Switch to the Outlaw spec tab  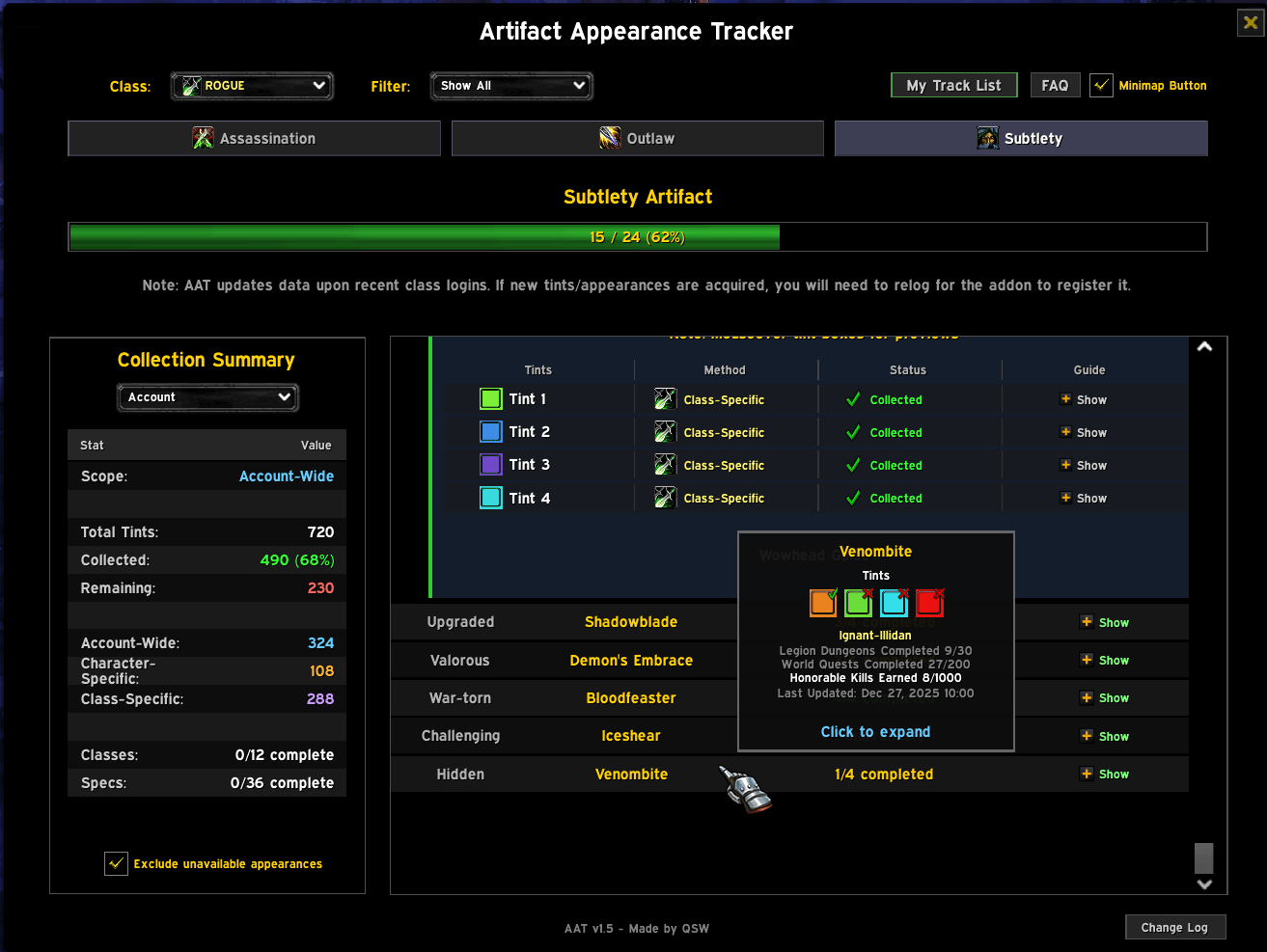[x=637, y=138]
